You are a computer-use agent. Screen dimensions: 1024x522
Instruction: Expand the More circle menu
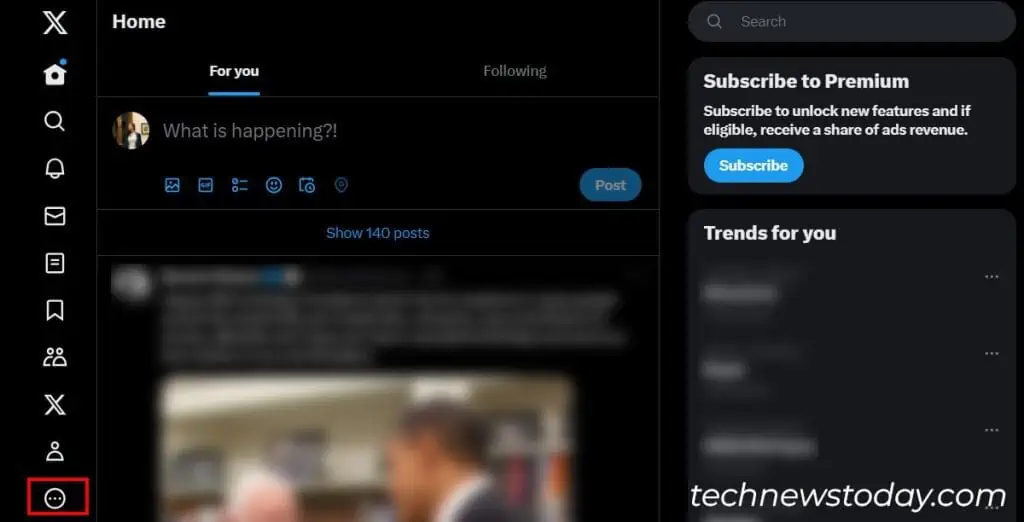tap(56, 499)
